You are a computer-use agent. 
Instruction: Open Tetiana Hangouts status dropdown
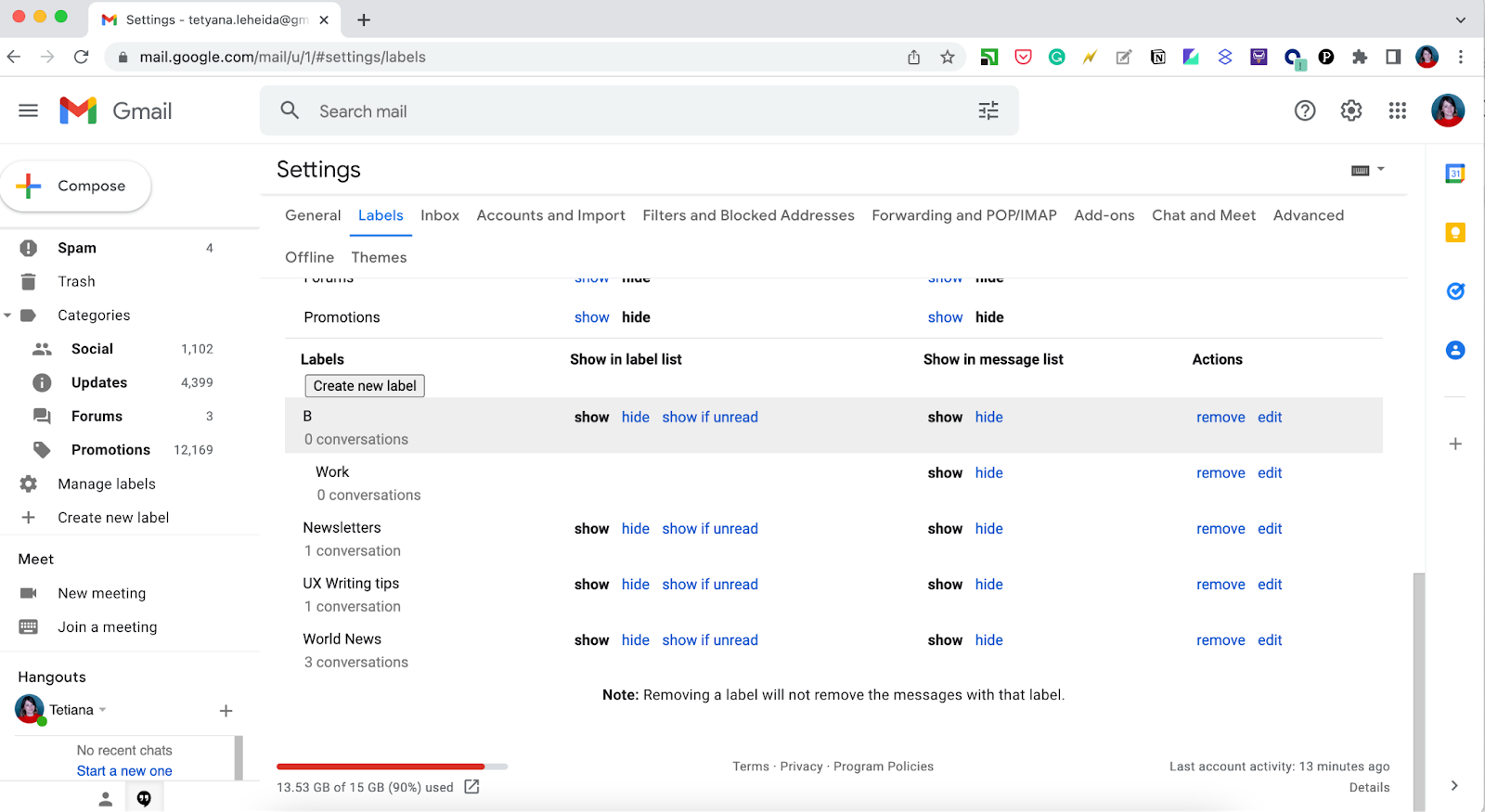102,710
